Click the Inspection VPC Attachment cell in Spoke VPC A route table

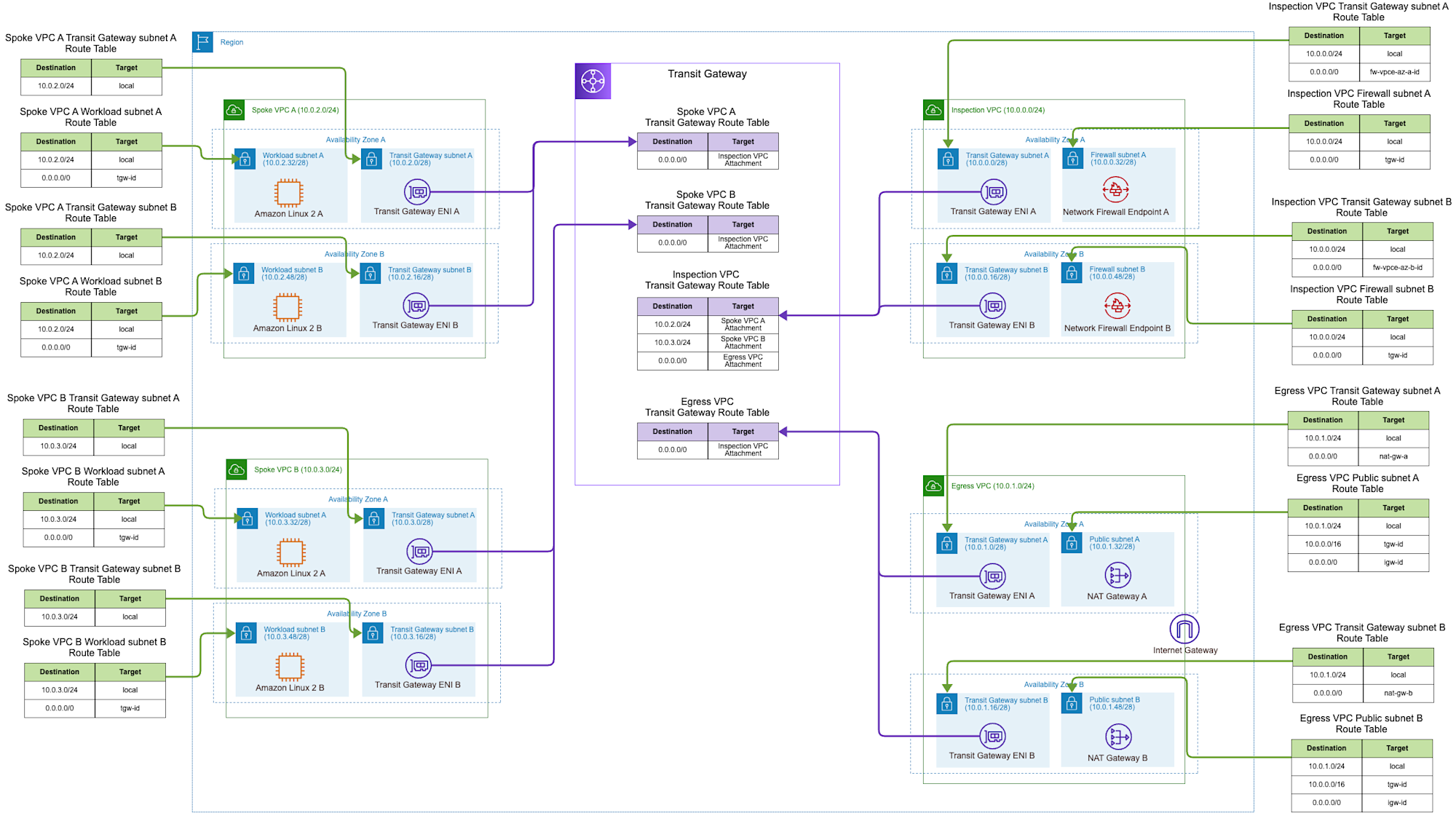point(743,159)
